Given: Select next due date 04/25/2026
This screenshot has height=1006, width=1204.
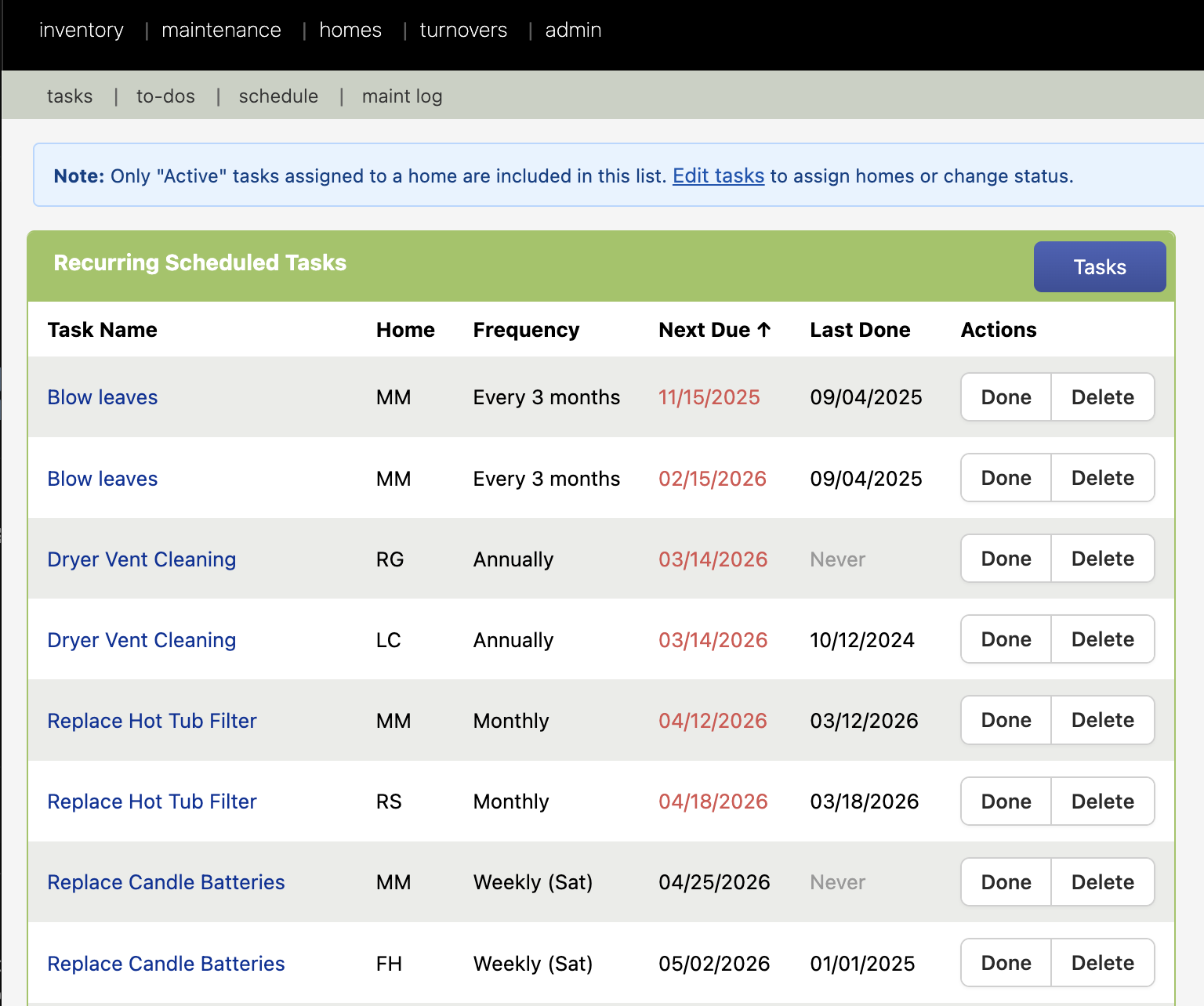Looking at the screenshot, I should [x=714, y=882].
